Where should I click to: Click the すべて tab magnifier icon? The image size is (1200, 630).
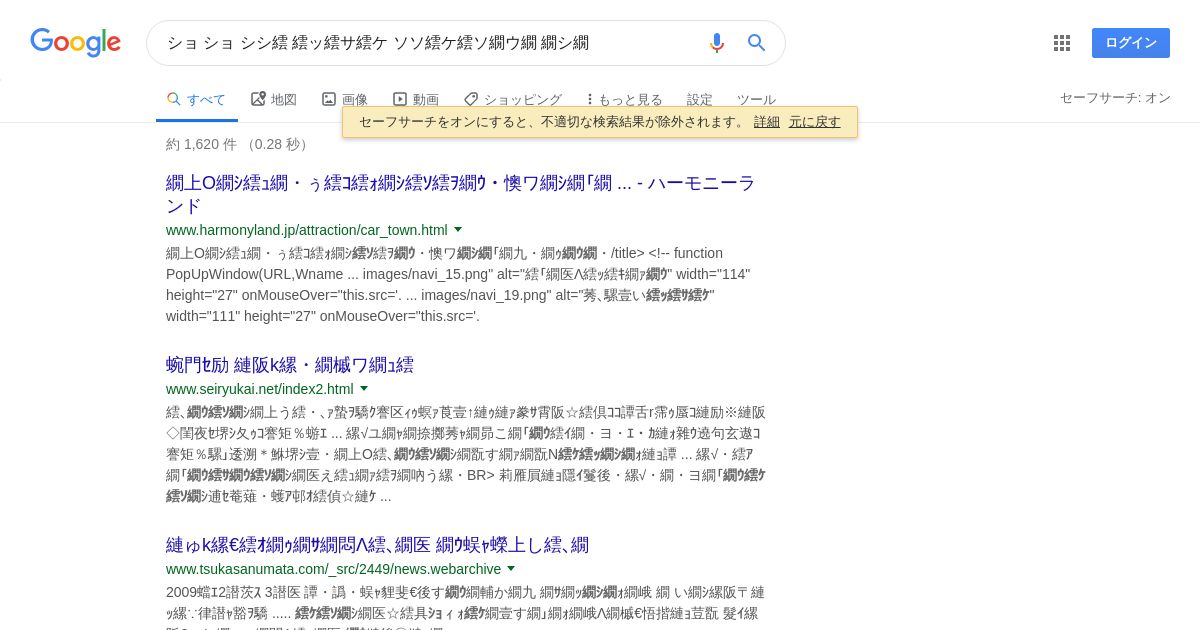coord(174,99)
